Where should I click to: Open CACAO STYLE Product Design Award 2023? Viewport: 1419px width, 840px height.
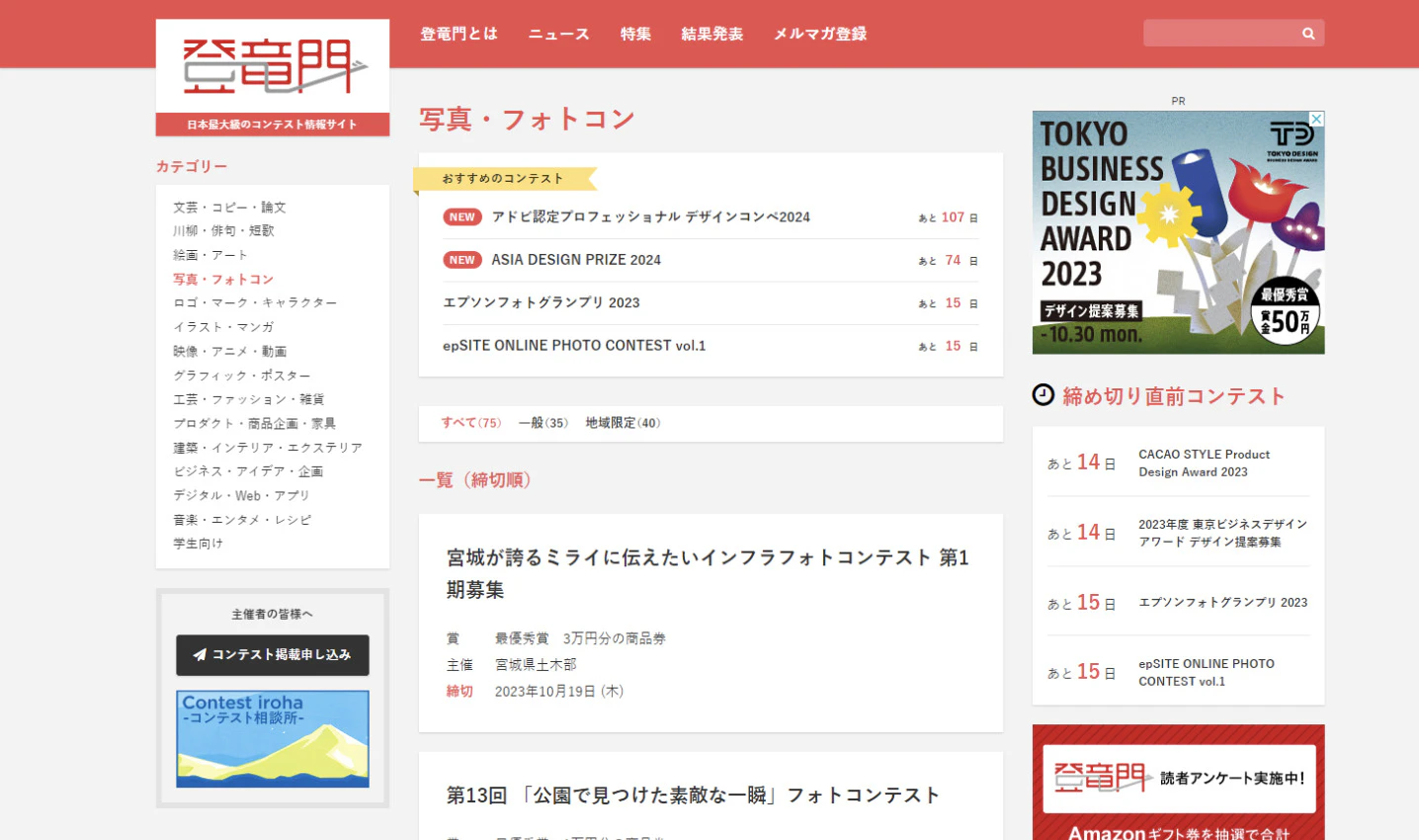pyautogui.click(x=1204, y=463)
